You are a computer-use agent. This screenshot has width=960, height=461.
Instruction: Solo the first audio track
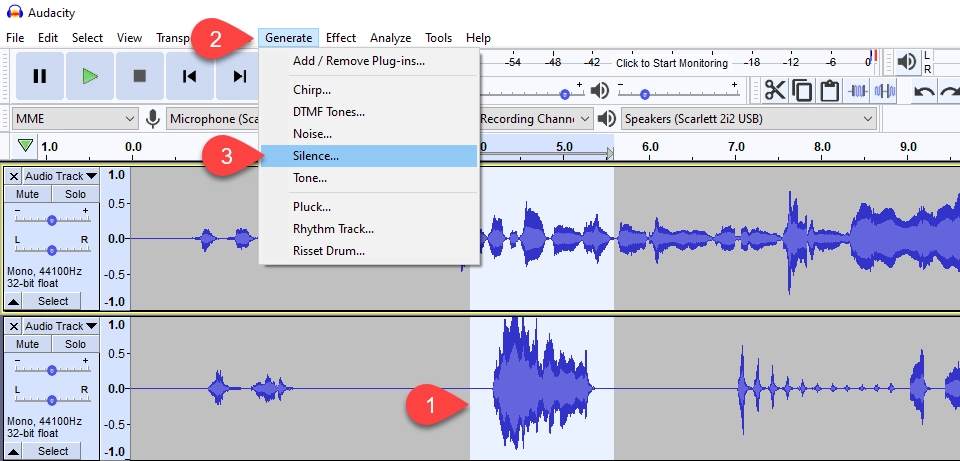click(75, 194)
